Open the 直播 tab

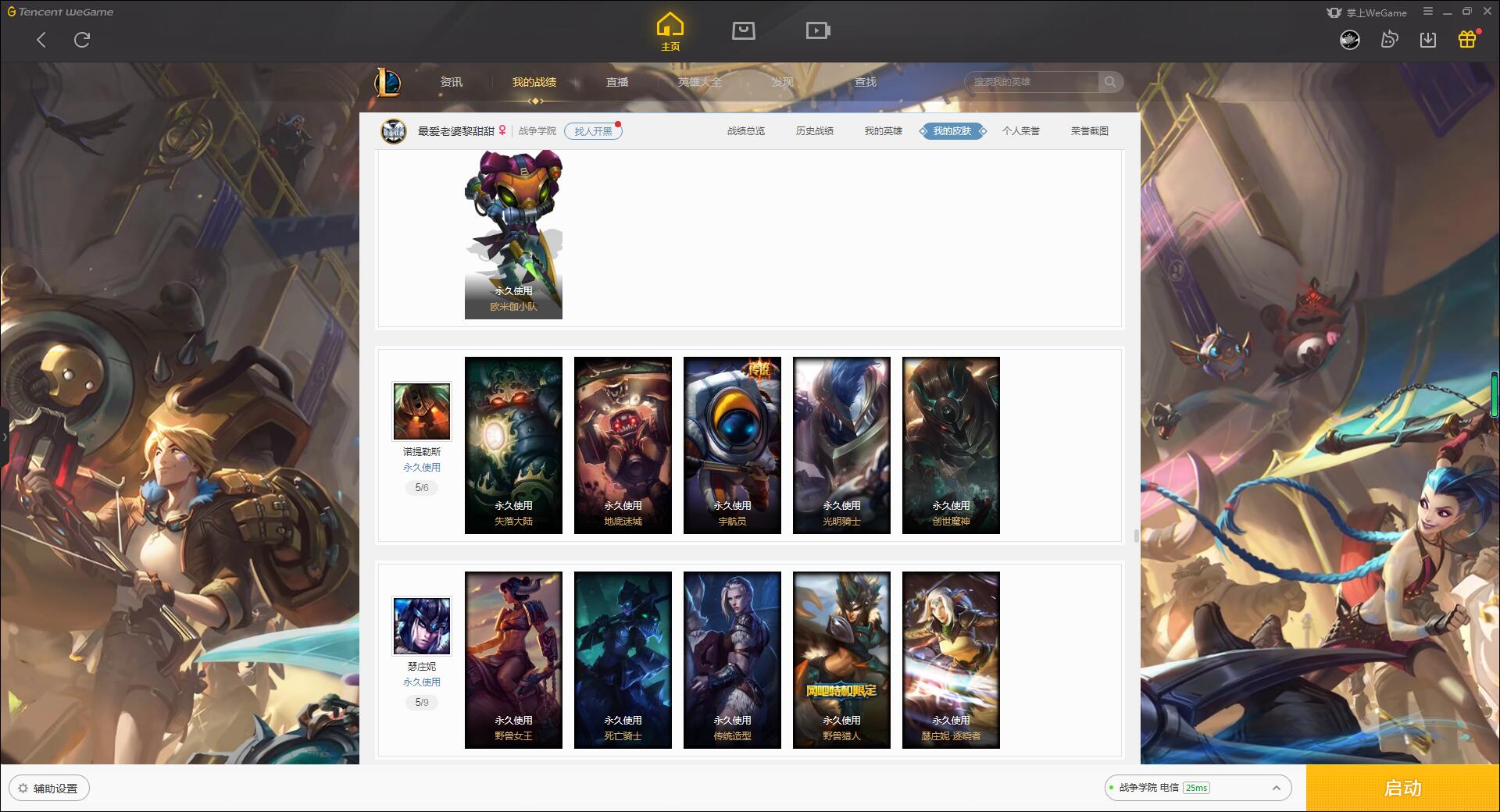617,82
